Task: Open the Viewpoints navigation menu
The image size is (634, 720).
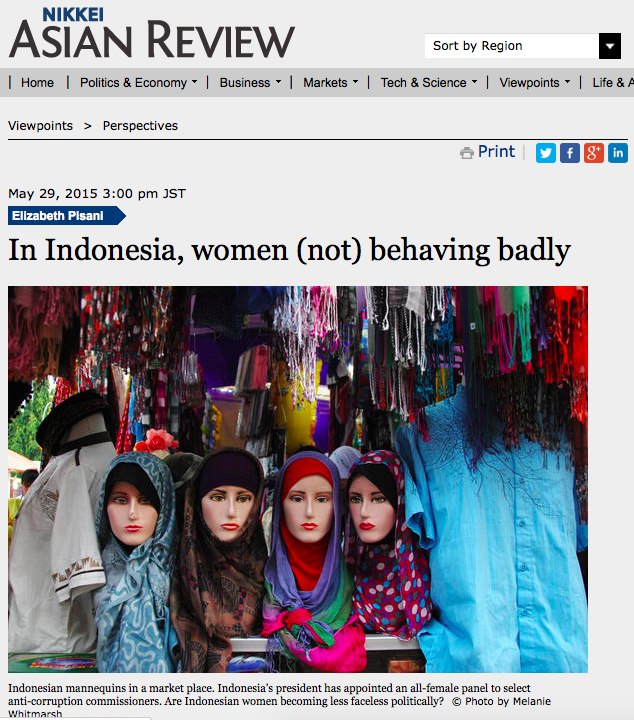Action: [x=534, y=83]
